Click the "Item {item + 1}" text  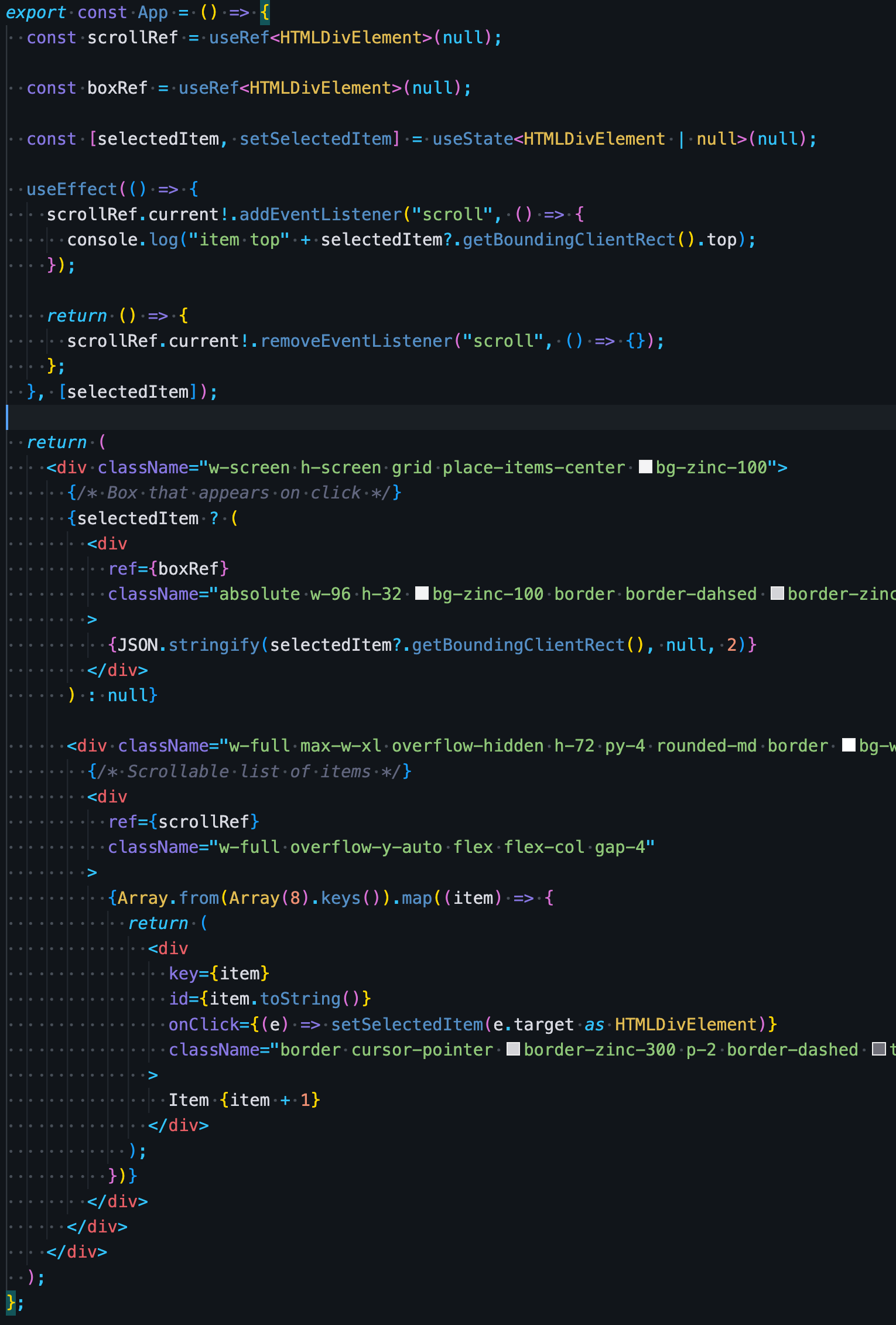pyautogui.click(x=244, y=1100)
